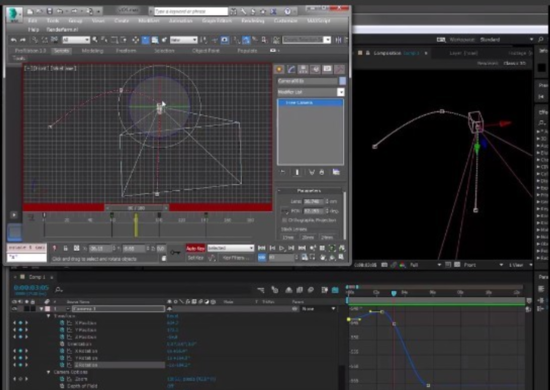Screen dimensions: 550x390
Task: Click Remove Modifier trash icon
Action: tap(322, 172)
